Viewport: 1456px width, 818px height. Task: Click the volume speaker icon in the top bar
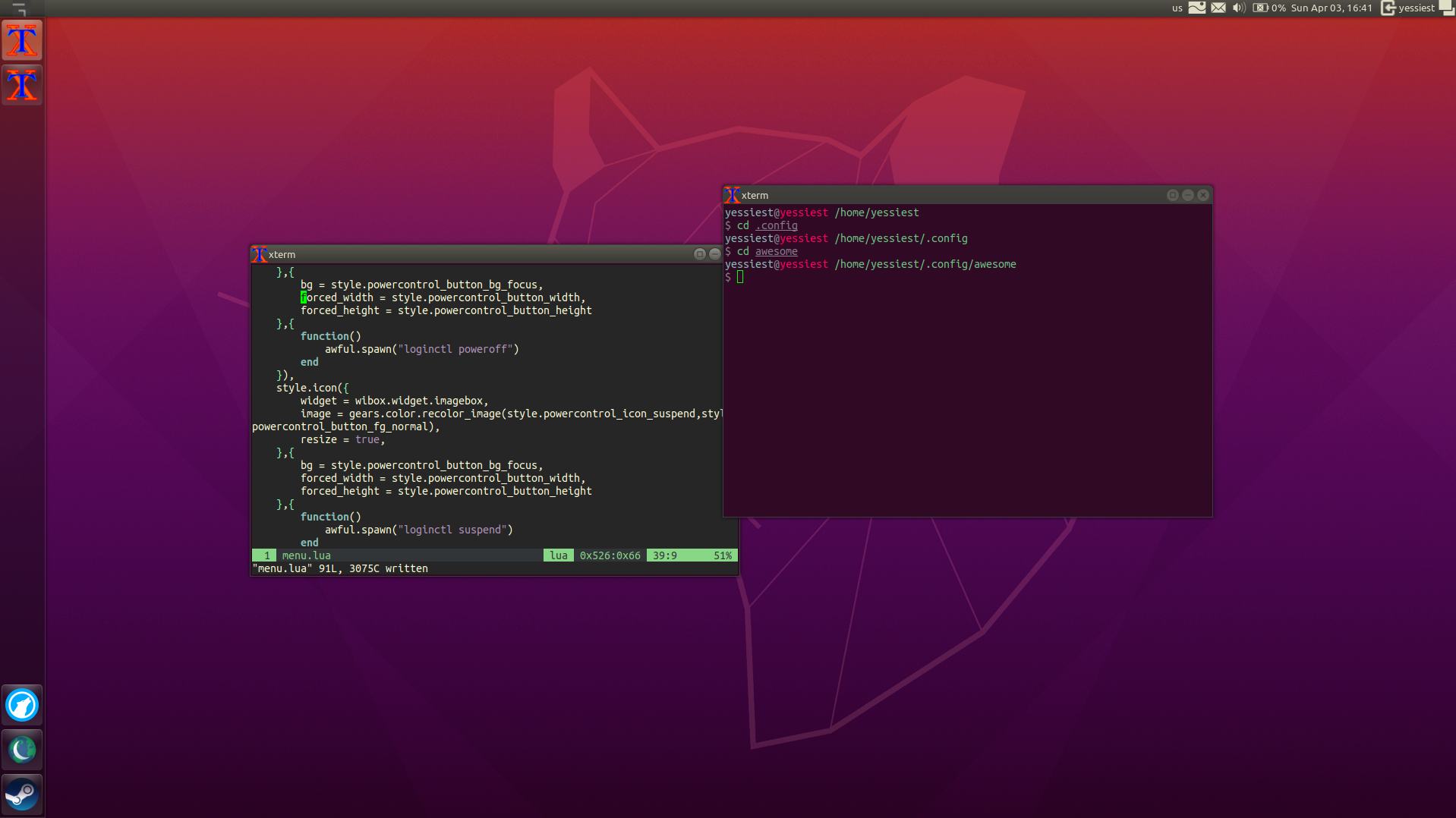[x=1239, y=8]
